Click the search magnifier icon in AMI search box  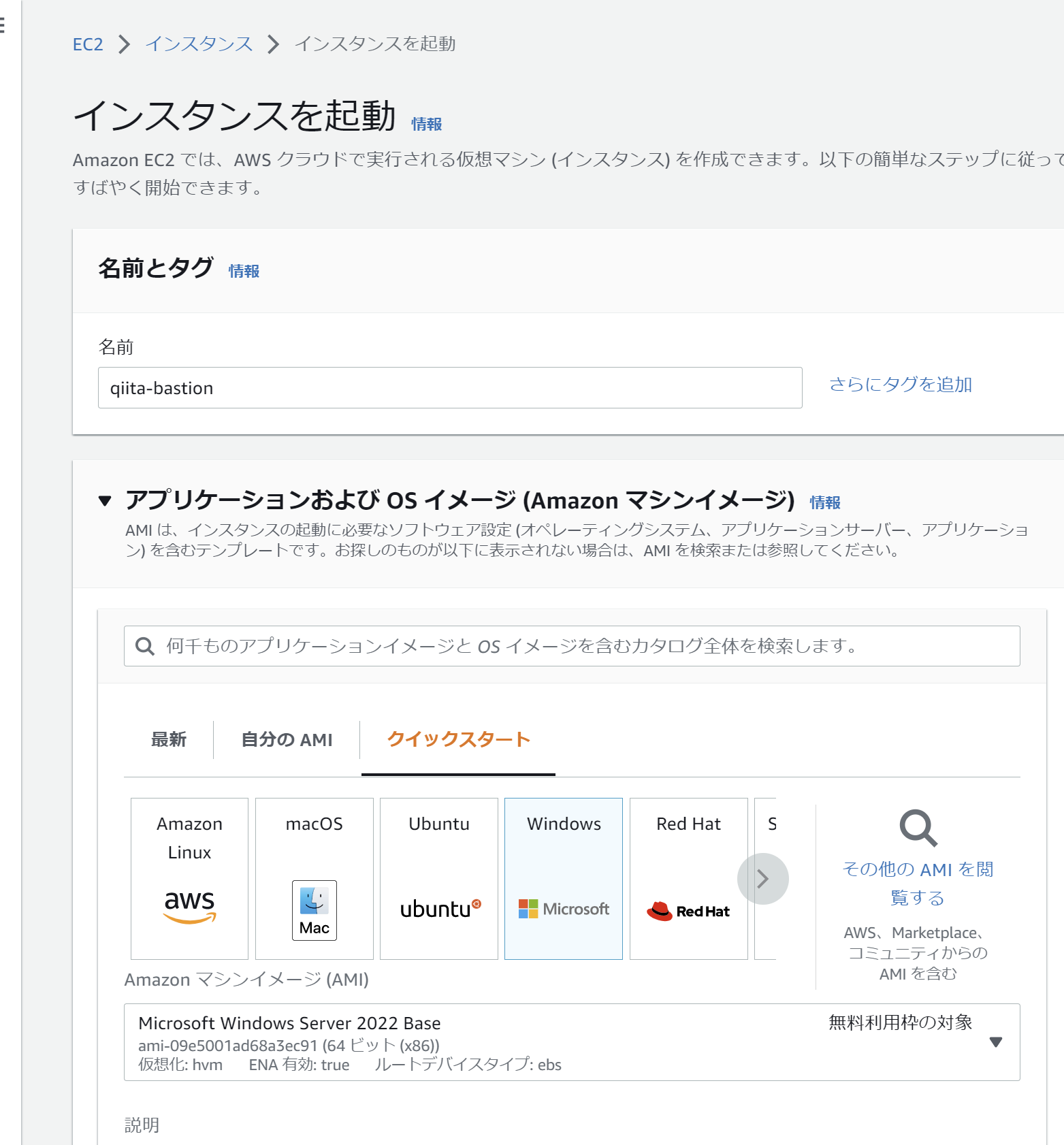pyautogui.click(x=144, y=646)
